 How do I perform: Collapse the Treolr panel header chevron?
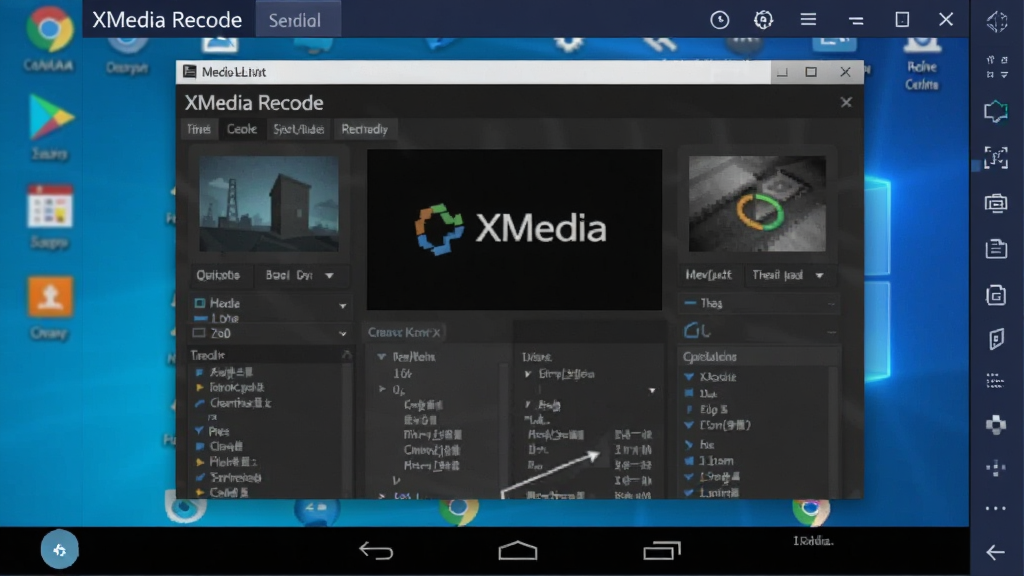click(346, 355)
